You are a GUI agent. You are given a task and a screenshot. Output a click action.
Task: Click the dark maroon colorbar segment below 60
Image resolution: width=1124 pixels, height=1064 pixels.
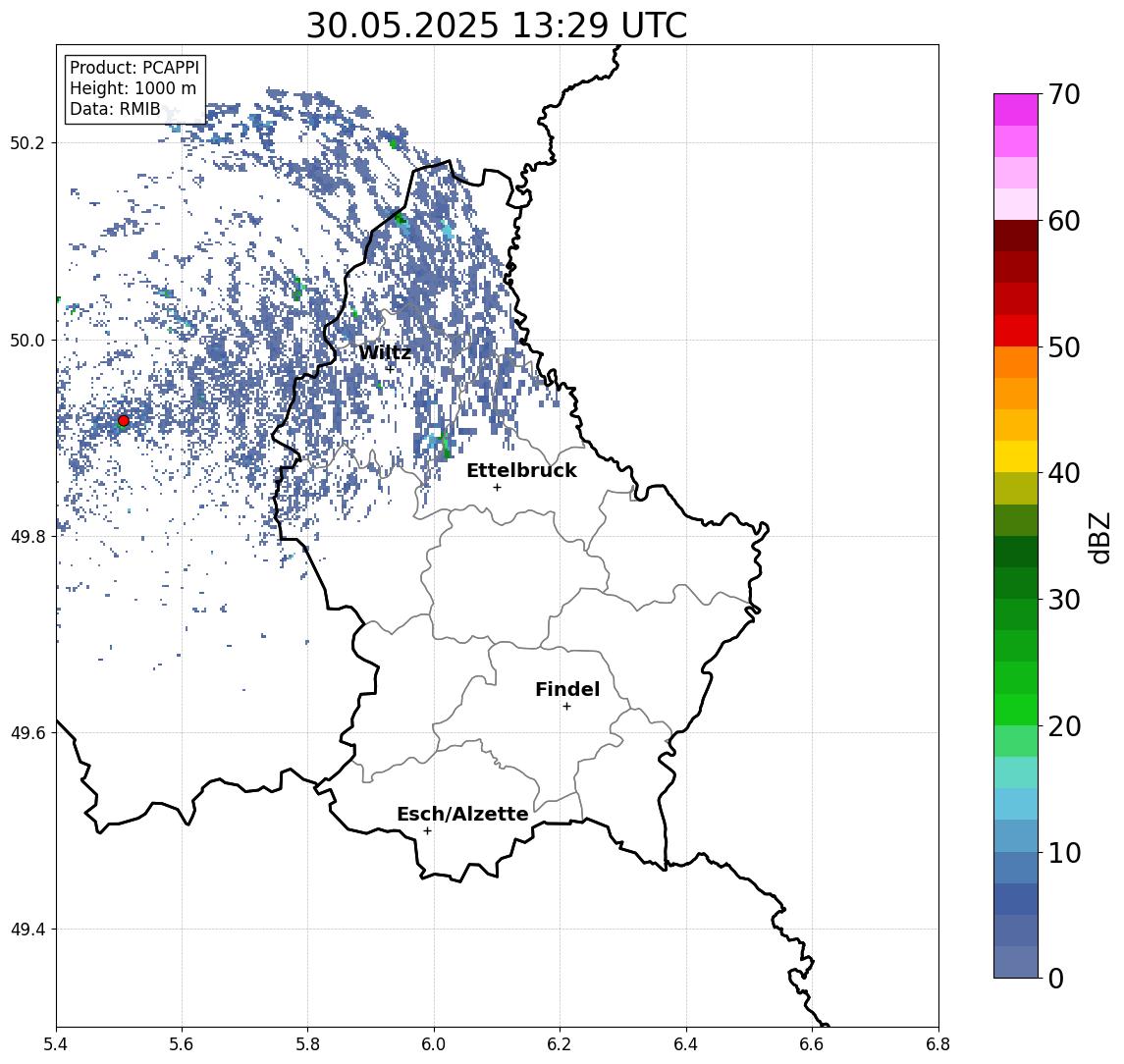click(1016, 236)
